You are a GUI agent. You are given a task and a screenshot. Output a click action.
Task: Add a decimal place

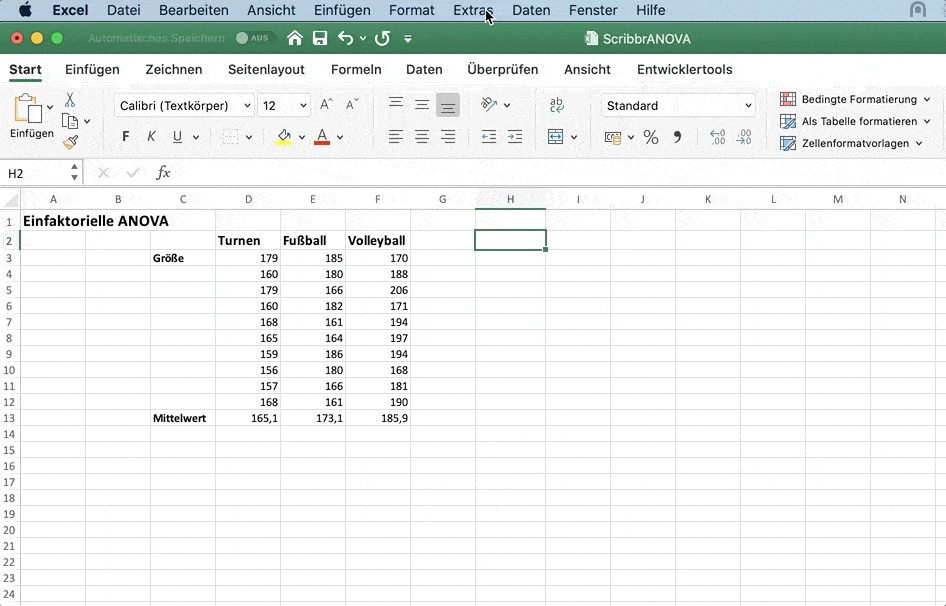(717, 138)
